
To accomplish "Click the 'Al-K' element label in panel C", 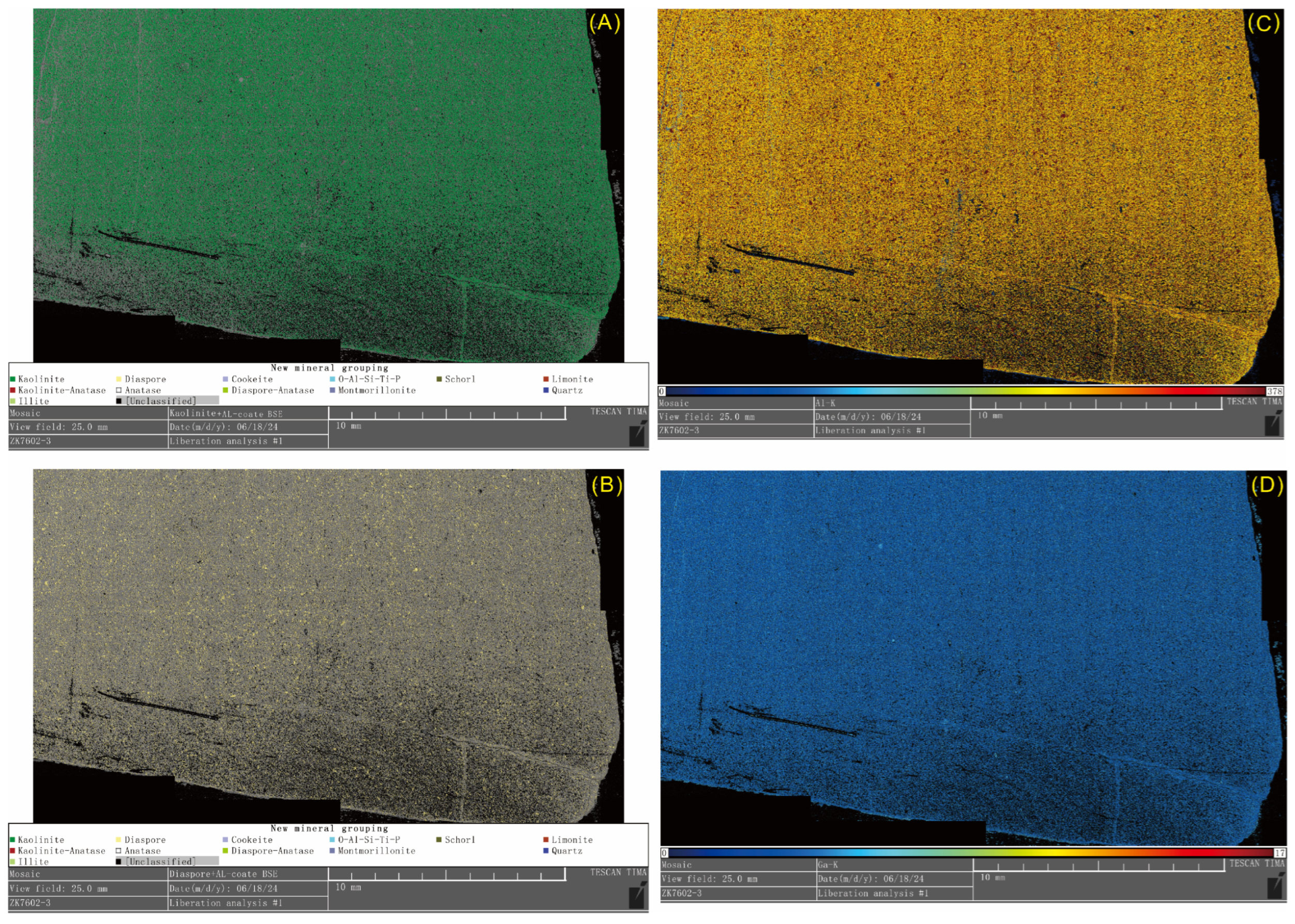I will [826, 403].
